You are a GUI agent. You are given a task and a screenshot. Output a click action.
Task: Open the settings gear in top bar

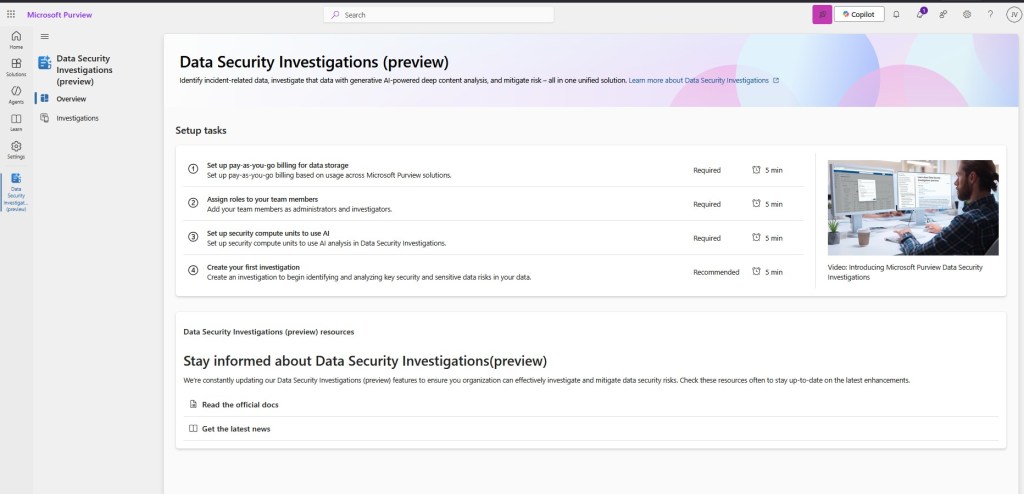click(967, 15)
